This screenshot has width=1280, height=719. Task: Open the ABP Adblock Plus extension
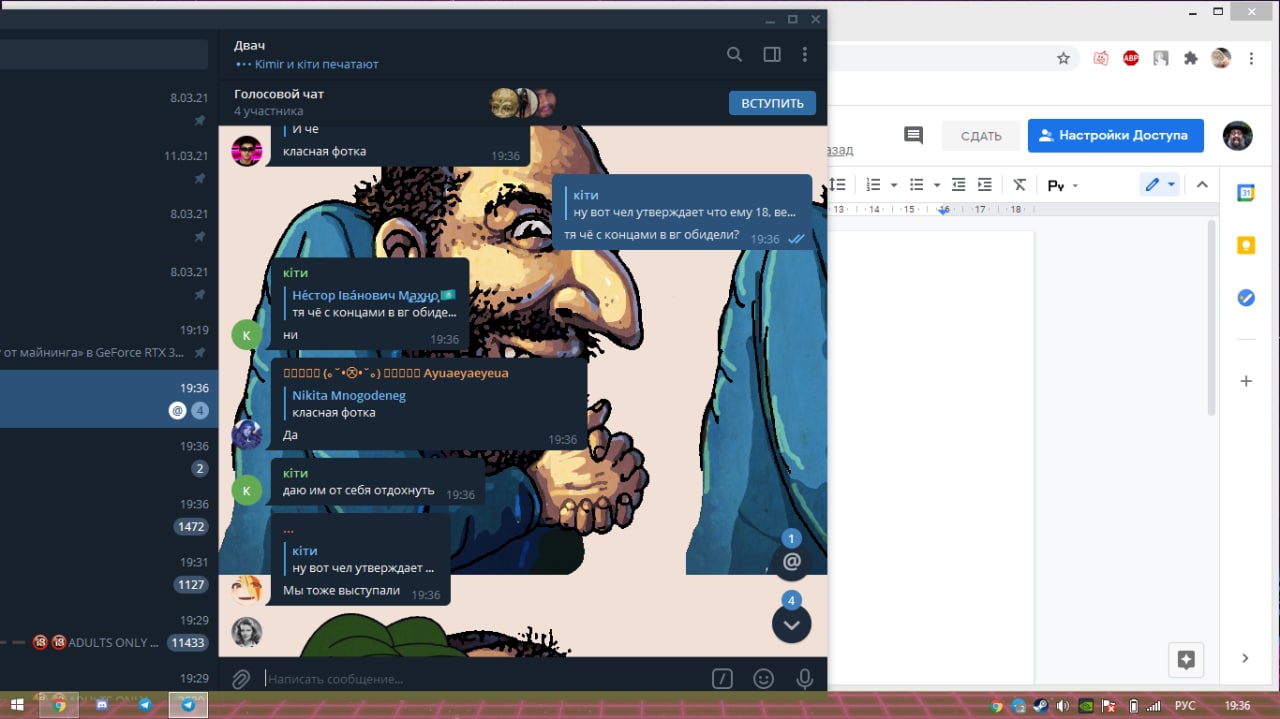1131,59
